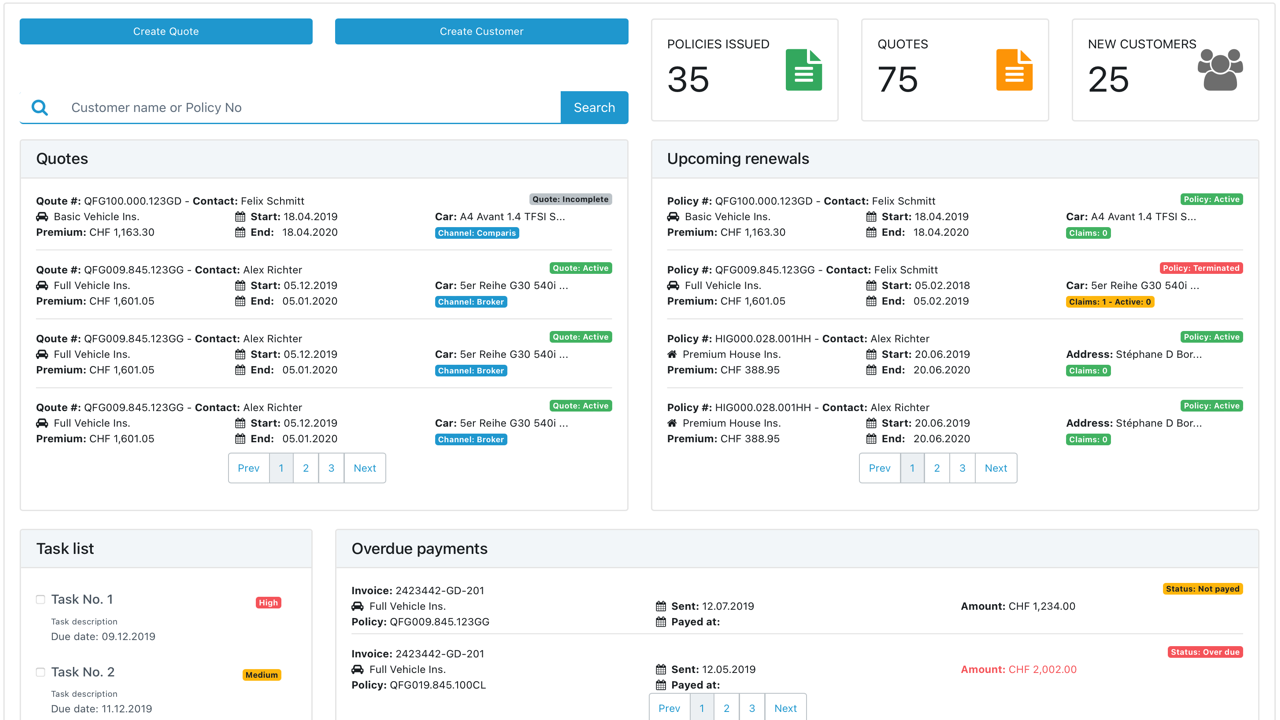Click the Channel: Comparis blue badge
Screen dimensions: 1280x720
coord(477,233)
